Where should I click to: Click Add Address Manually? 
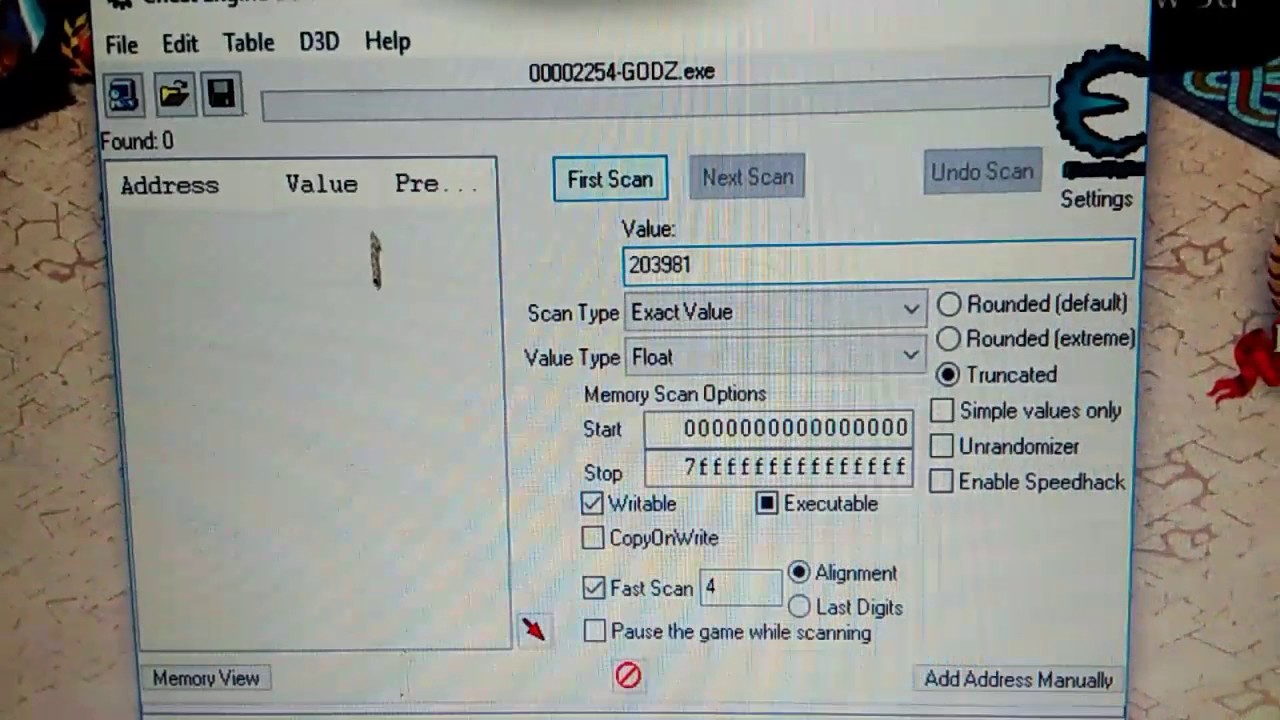1018,679
